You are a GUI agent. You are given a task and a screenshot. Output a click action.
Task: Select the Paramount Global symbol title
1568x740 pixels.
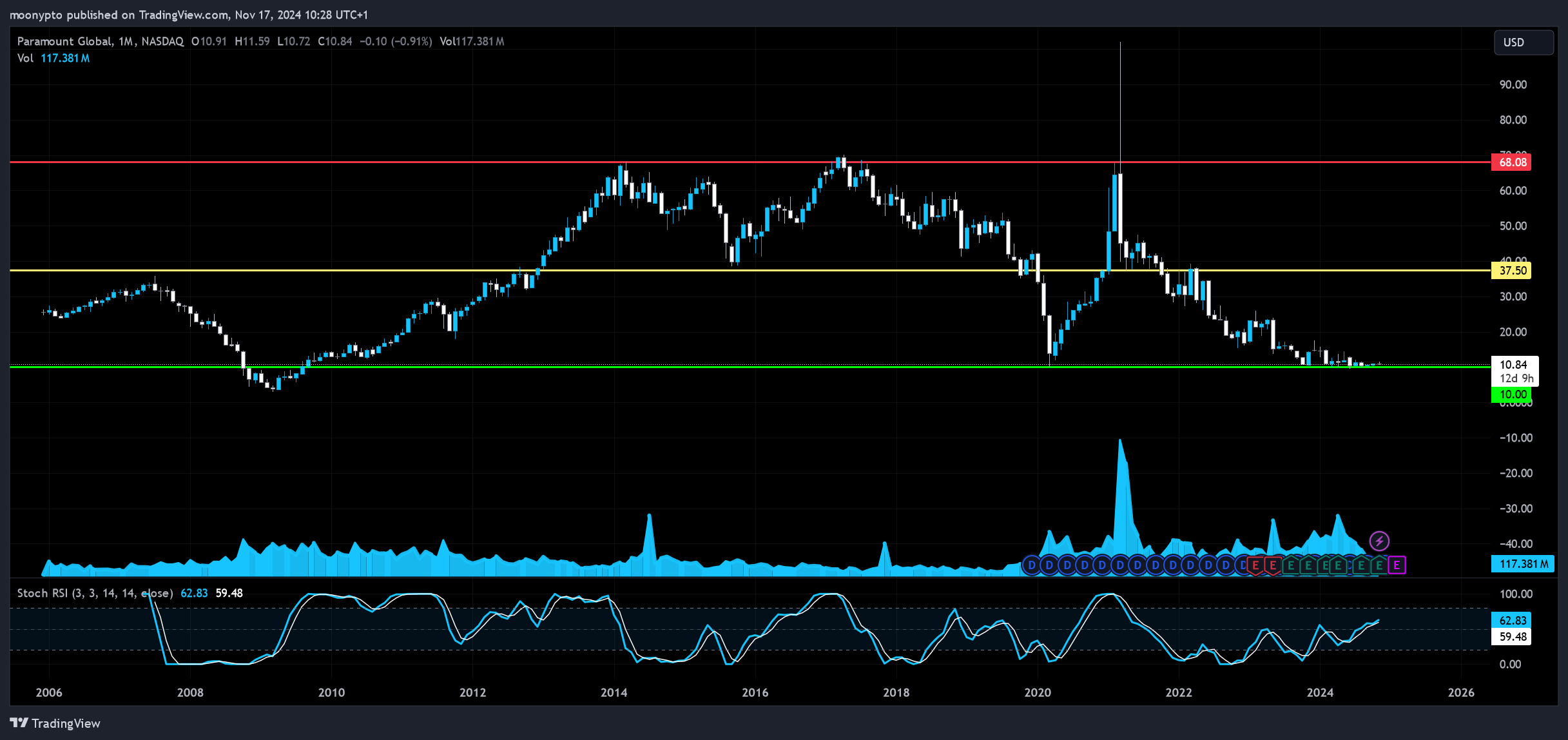(x=64, y=41)
